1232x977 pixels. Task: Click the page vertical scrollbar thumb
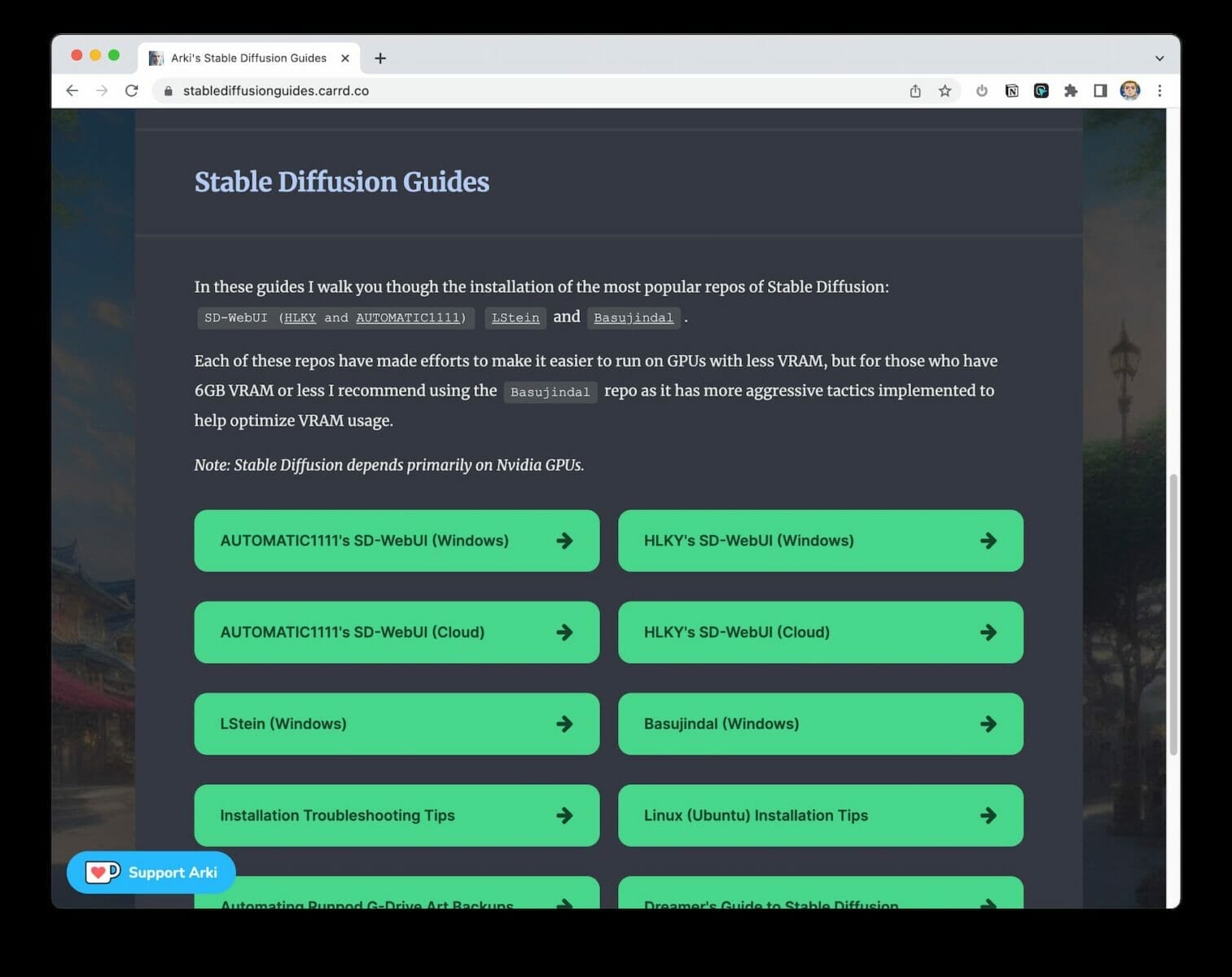pyautogui.click(x=1173, y=615)
